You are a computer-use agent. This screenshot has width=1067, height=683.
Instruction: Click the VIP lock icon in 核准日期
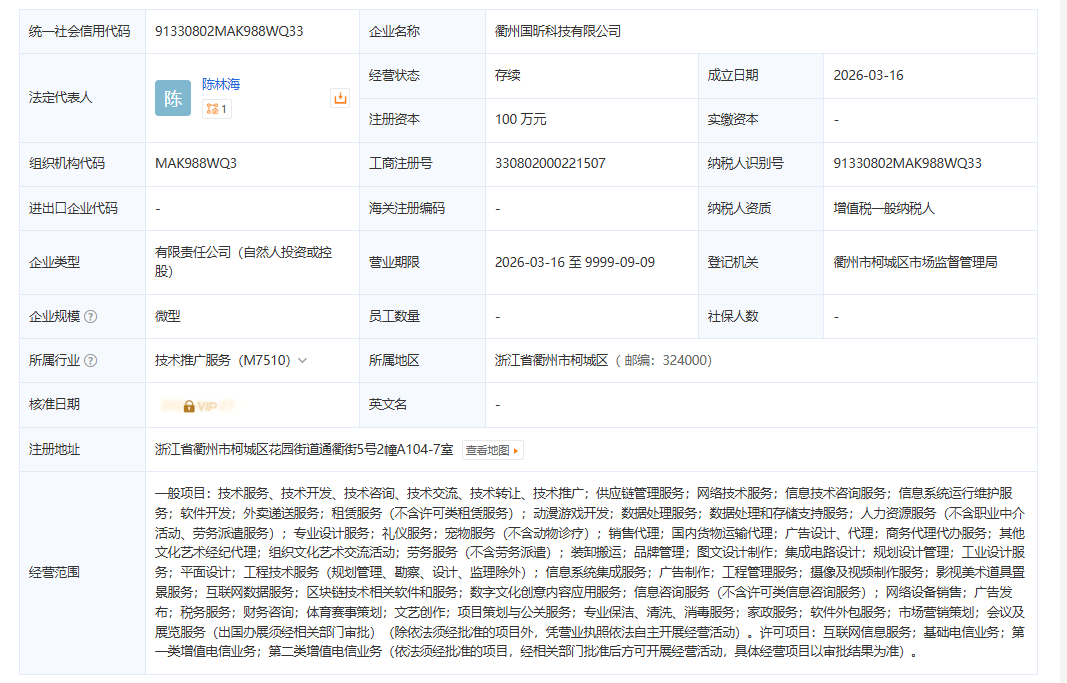point(189,406)
